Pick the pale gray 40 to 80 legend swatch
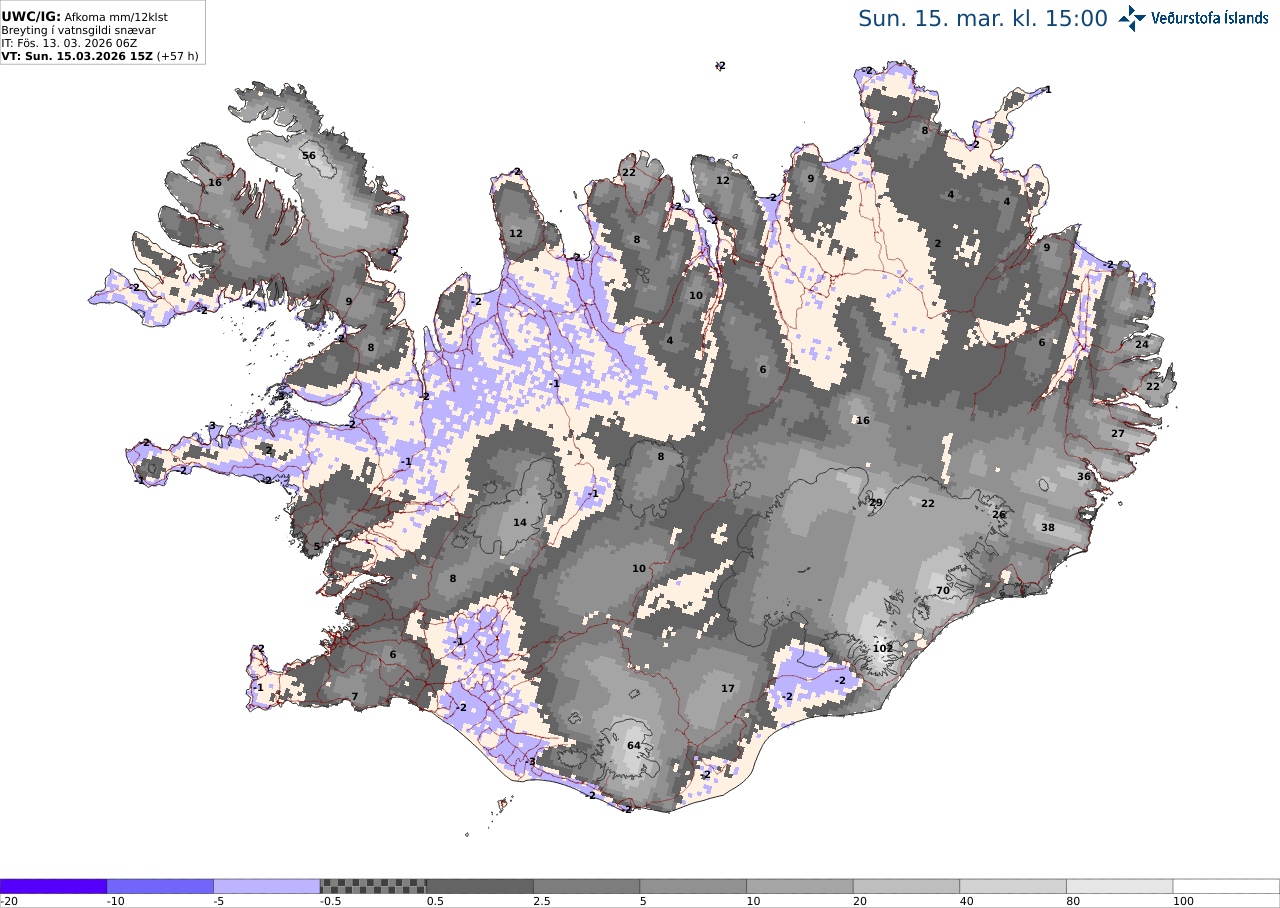This screenshot has width=1280, height=908. point(1013,886)
